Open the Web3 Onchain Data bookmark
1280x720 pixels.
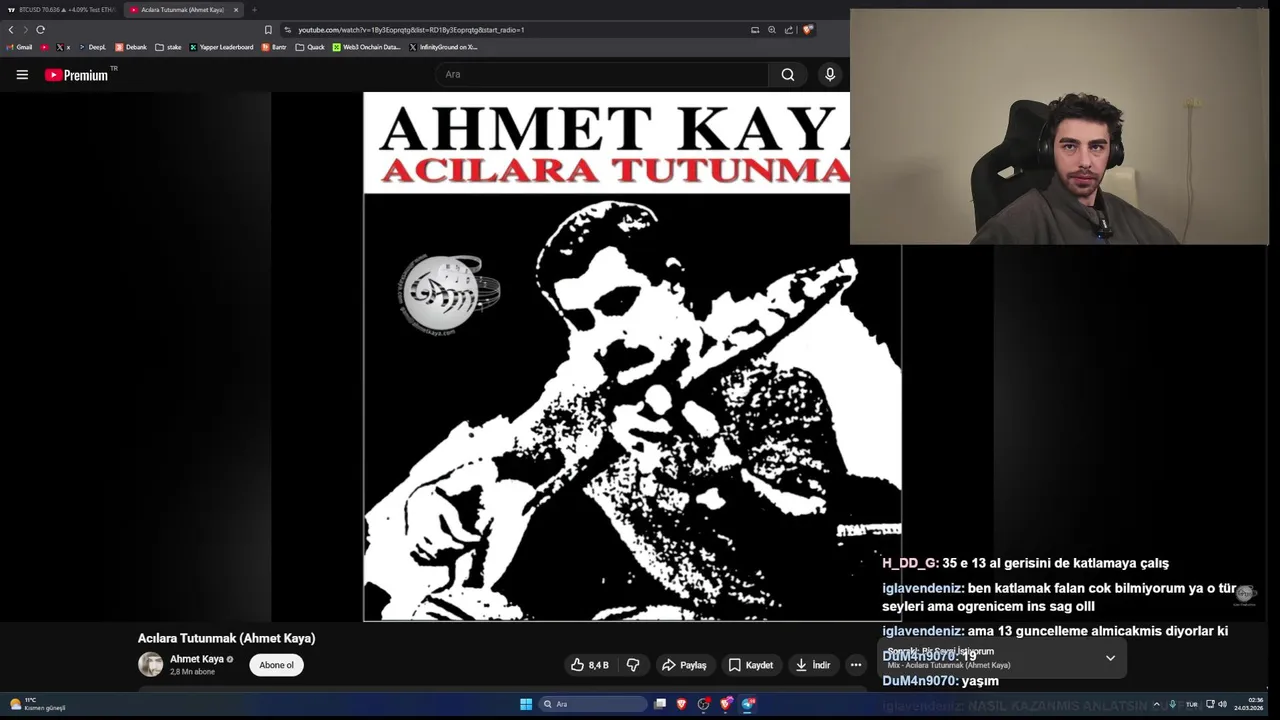click(366, 47)
